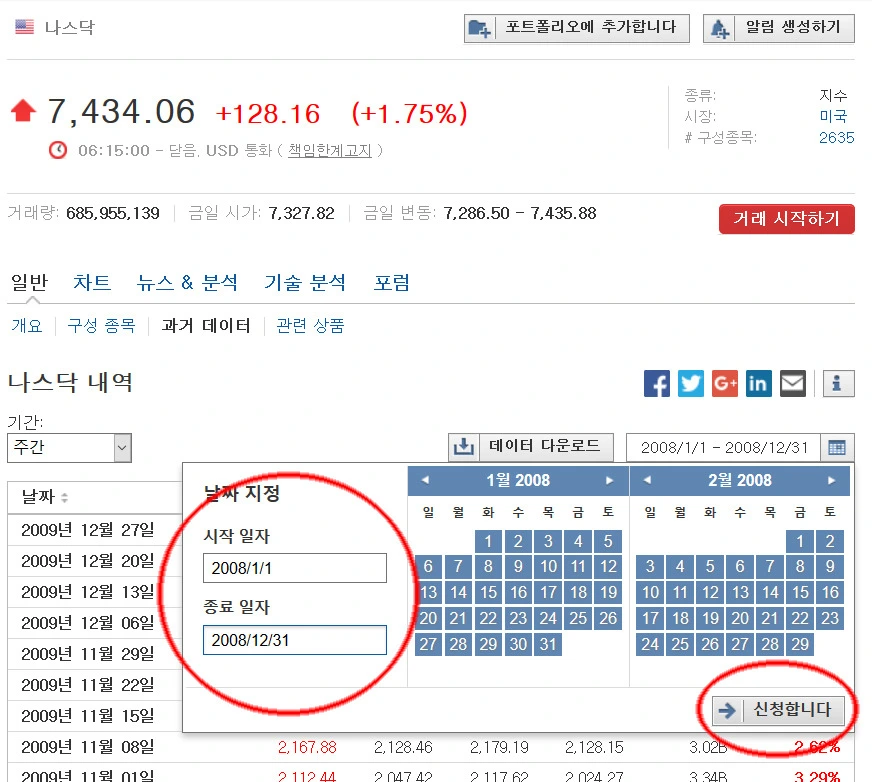Go to previous month from 1월 2008

tap(425, 480)
